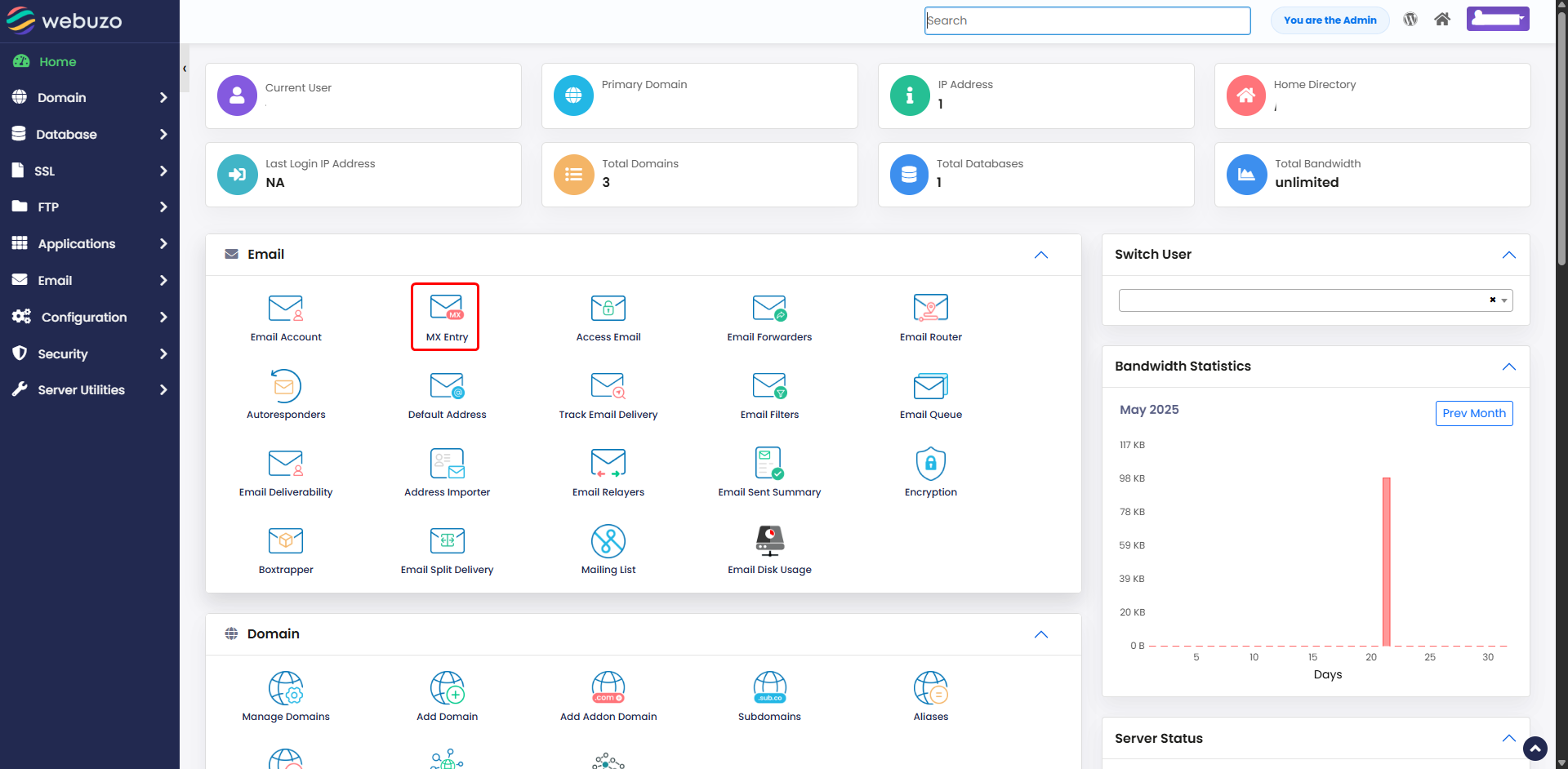Viewport: 1568px width, 769px height.
Task: Expand the Database sidebar menu
Action: pos(90,134)
